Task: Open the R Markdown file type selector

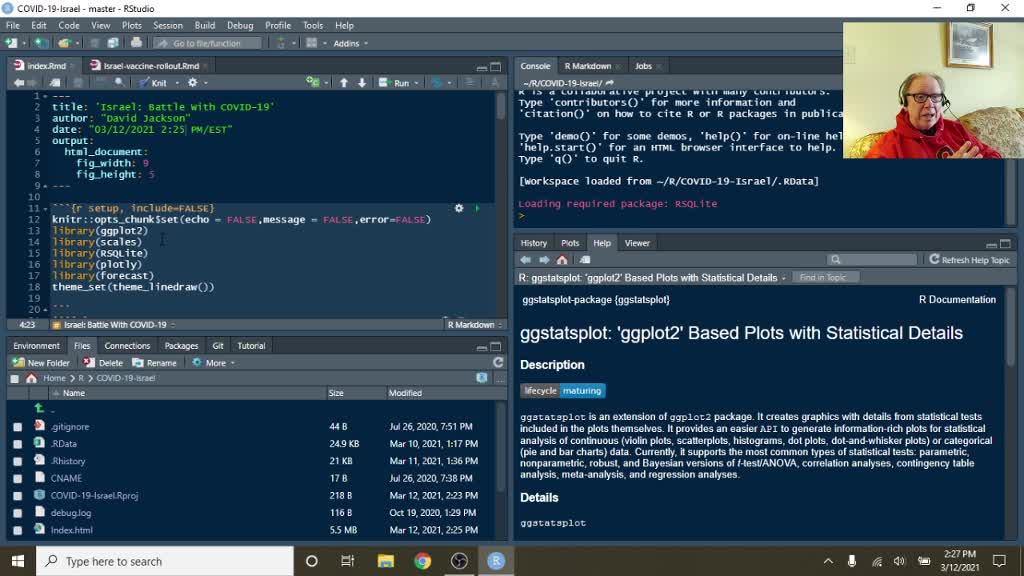Action: pos(475,325)
